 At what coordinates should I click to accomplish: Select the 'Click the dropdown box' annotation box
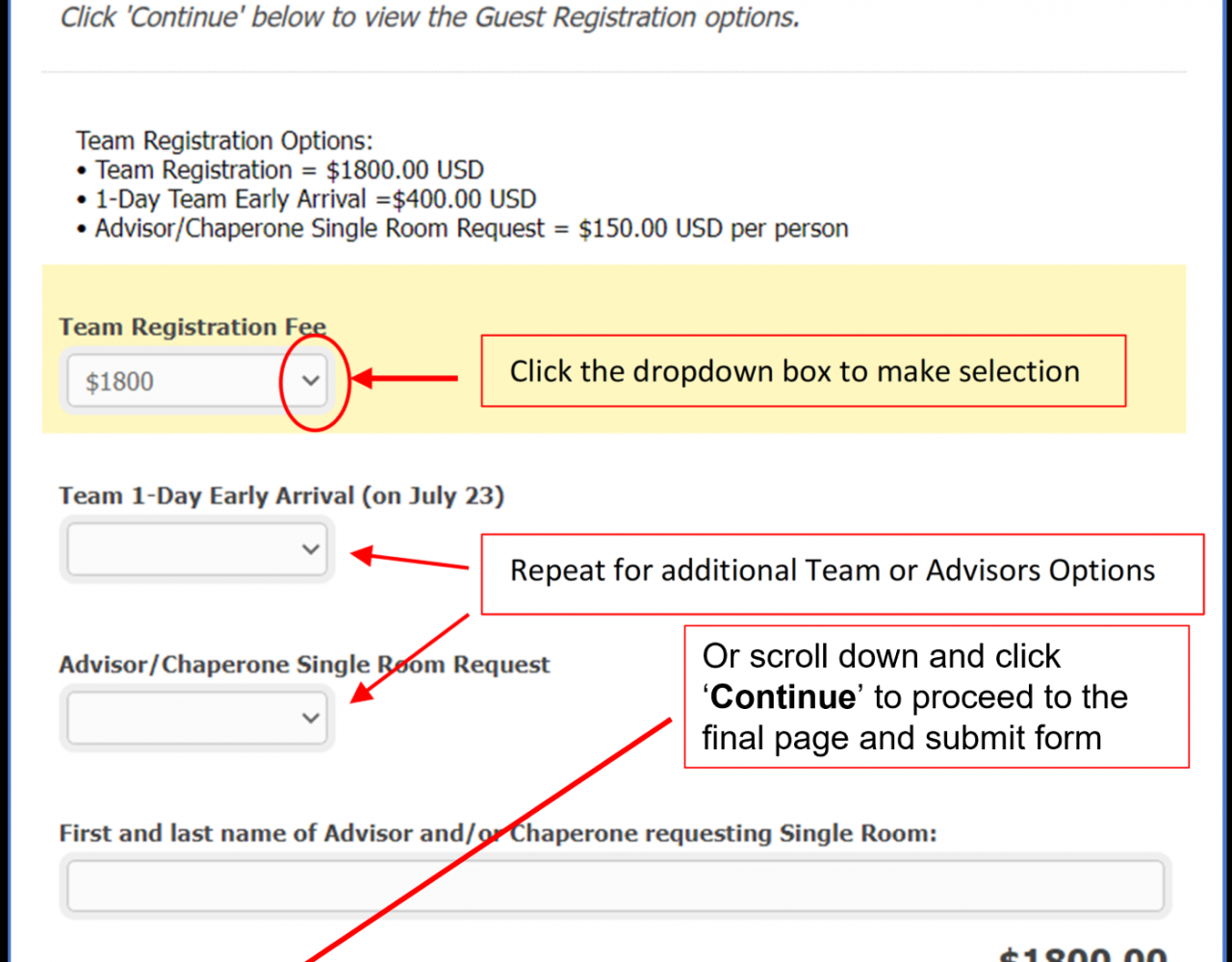coord(803,370)
